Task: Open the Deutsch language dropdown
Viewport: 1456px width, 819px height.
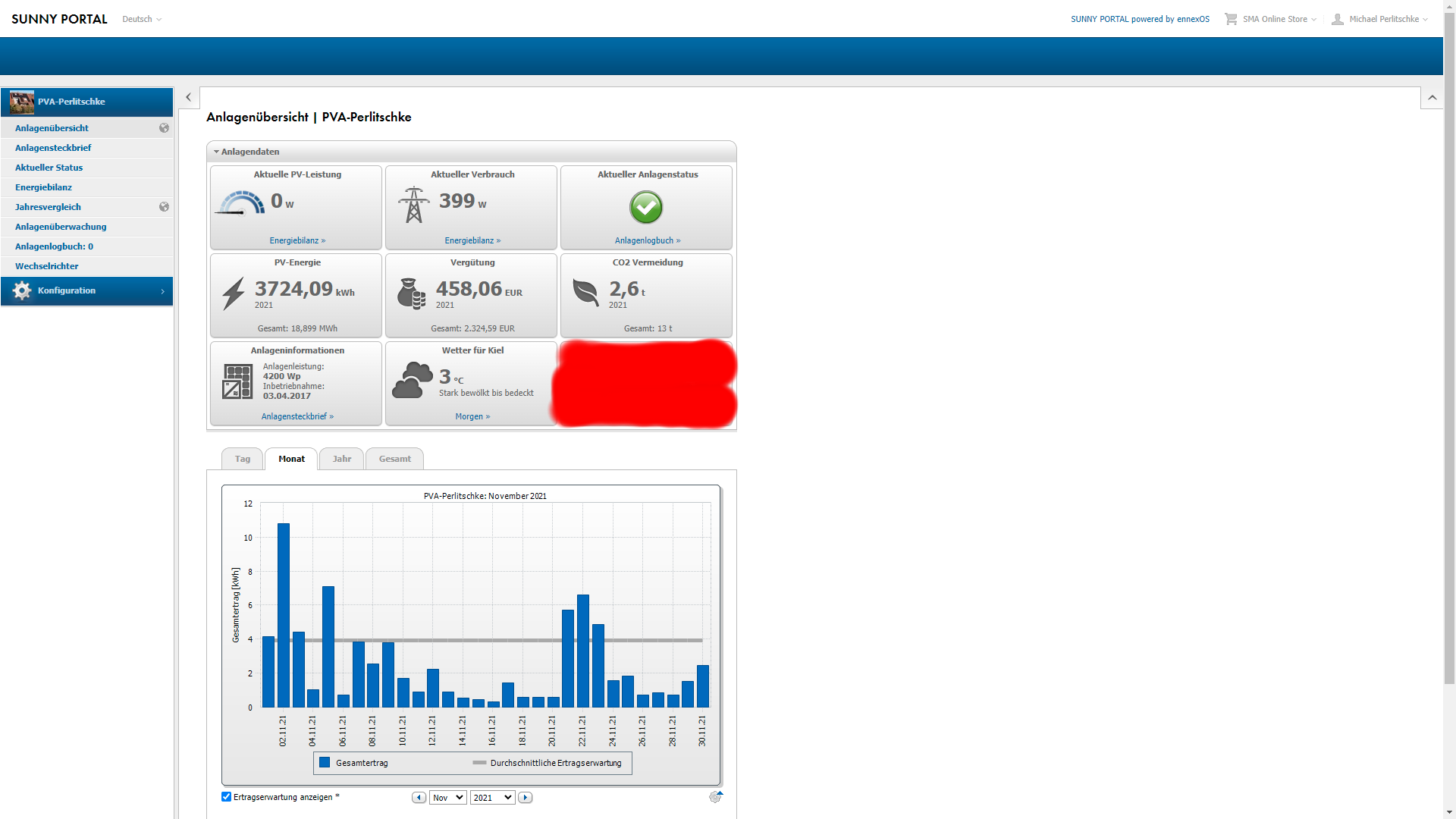Action: [142, 19]
